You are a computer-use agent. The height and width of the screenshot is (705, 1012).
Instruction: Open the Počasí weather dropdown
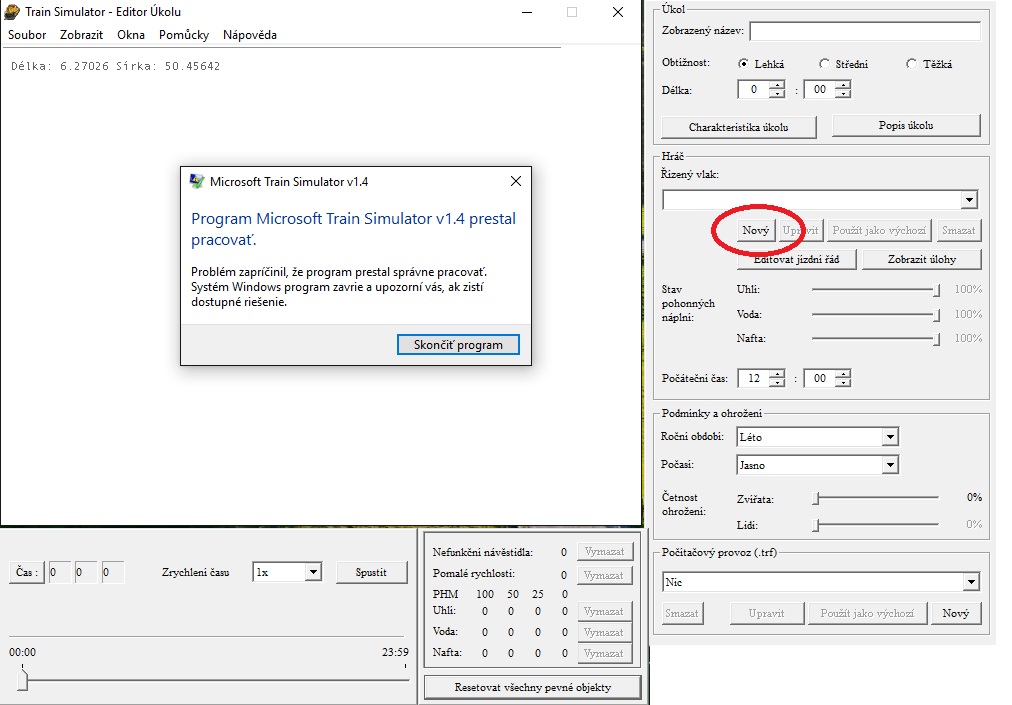click(x=889, y=465)
